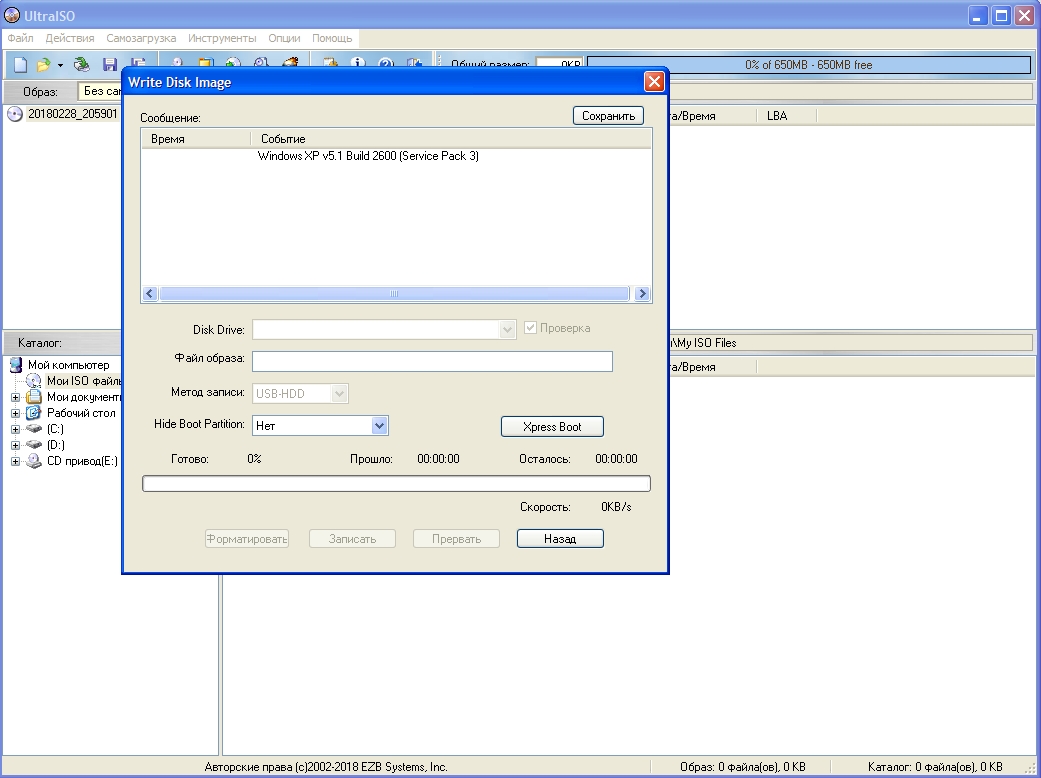Viewport: 1041px width, 778px height.
Task: Click the Мои документы folder icon
Action: click(33, 397)
